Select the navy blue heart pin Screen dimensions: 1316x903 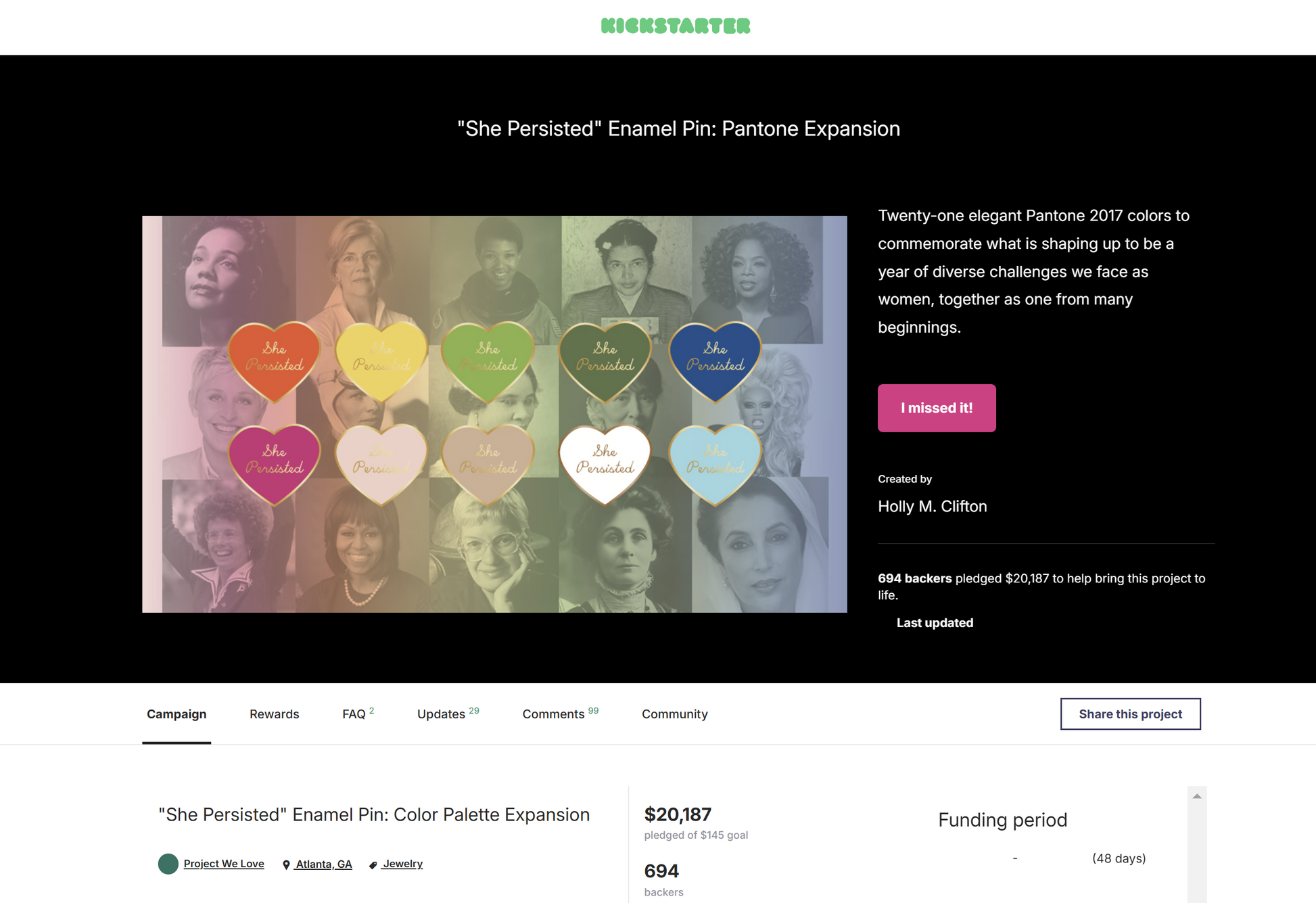pos(715,359)
